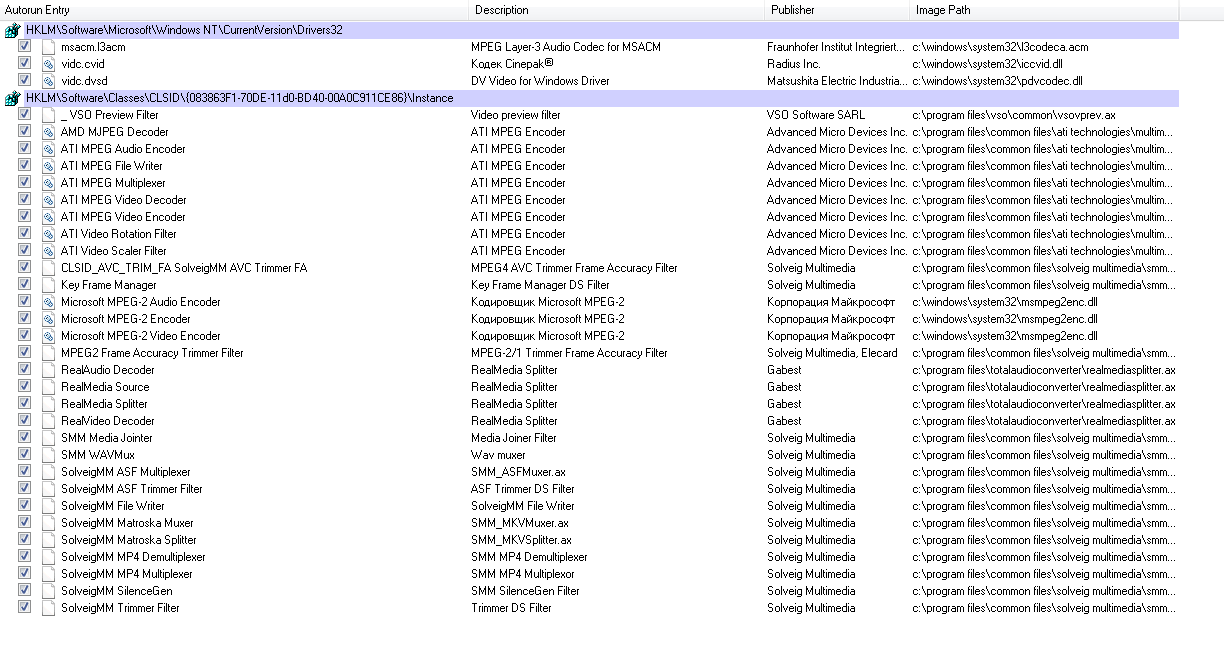Select the HKLM Drivers32 registry key row
Screen dimensions: 1224x658
pos(590,30)
